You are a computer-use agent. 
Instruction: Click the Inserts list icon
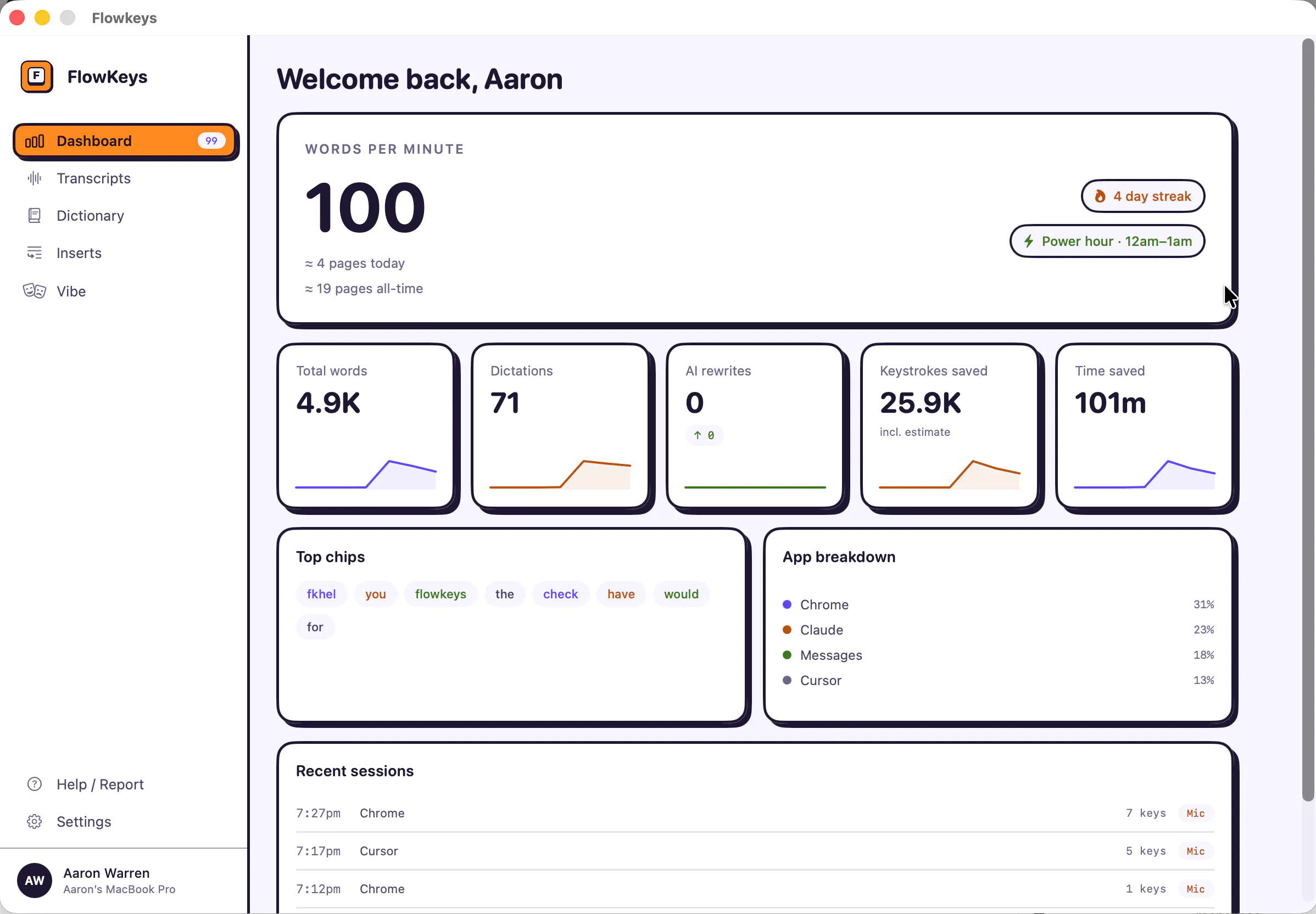pos(35,253)
